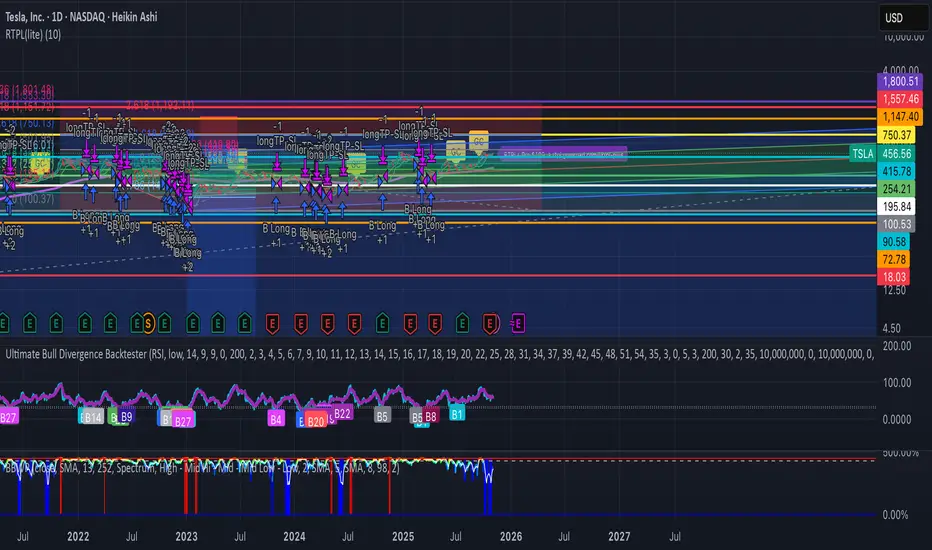Click 2027 on the time axis
Screen dimensions: 932x550
619,536
